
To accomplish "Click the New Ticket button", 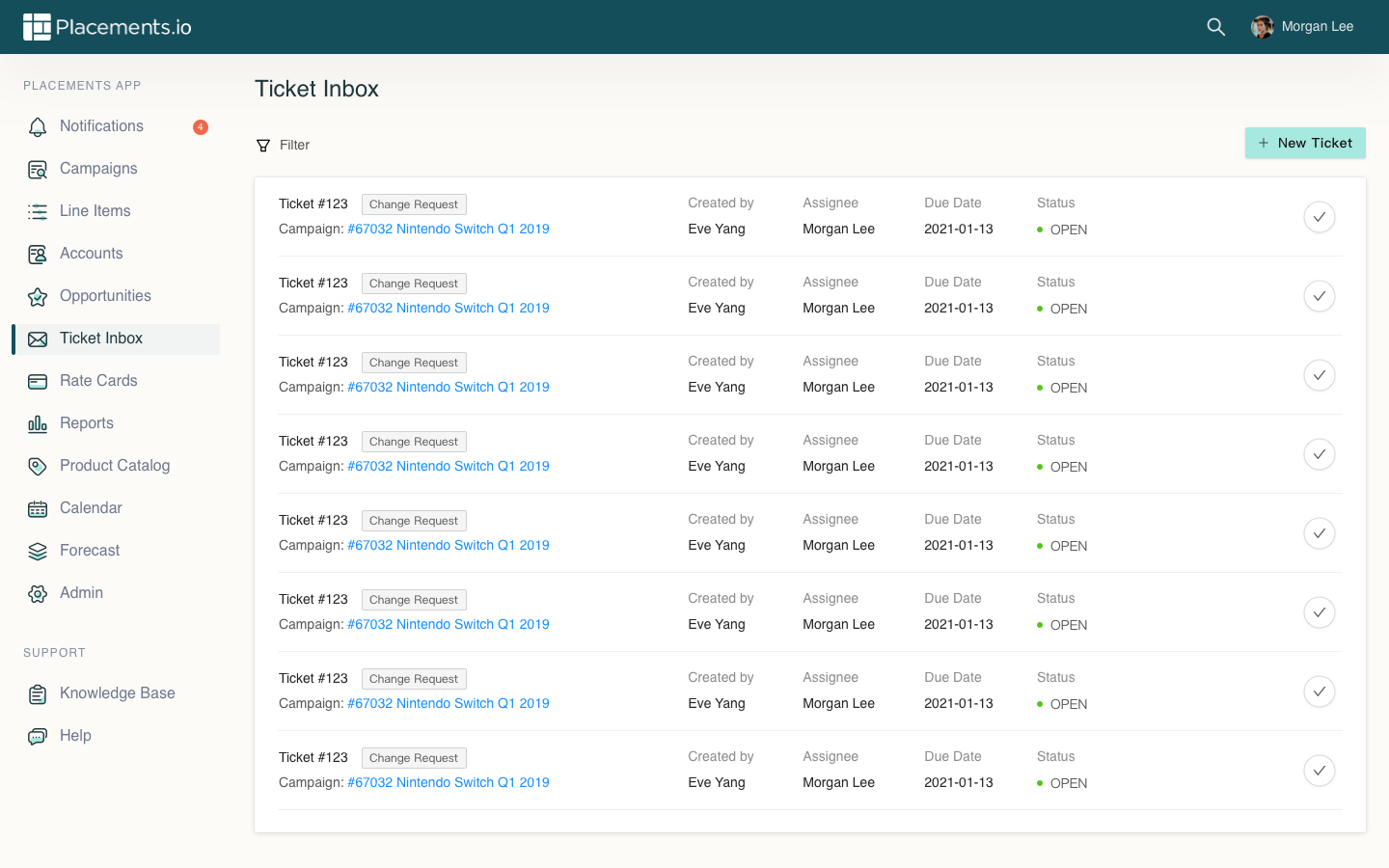I will coord(1304,143).
